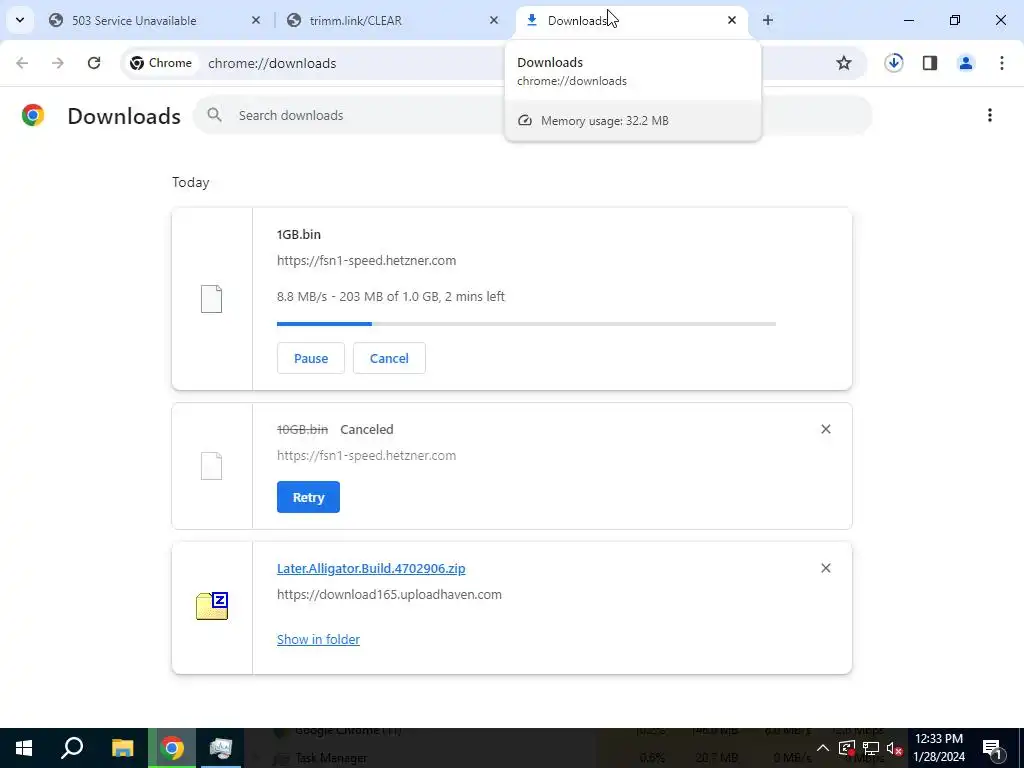Close the Downloads tab
Viewport: 1024px width, 768px height.
click(731, 20)
